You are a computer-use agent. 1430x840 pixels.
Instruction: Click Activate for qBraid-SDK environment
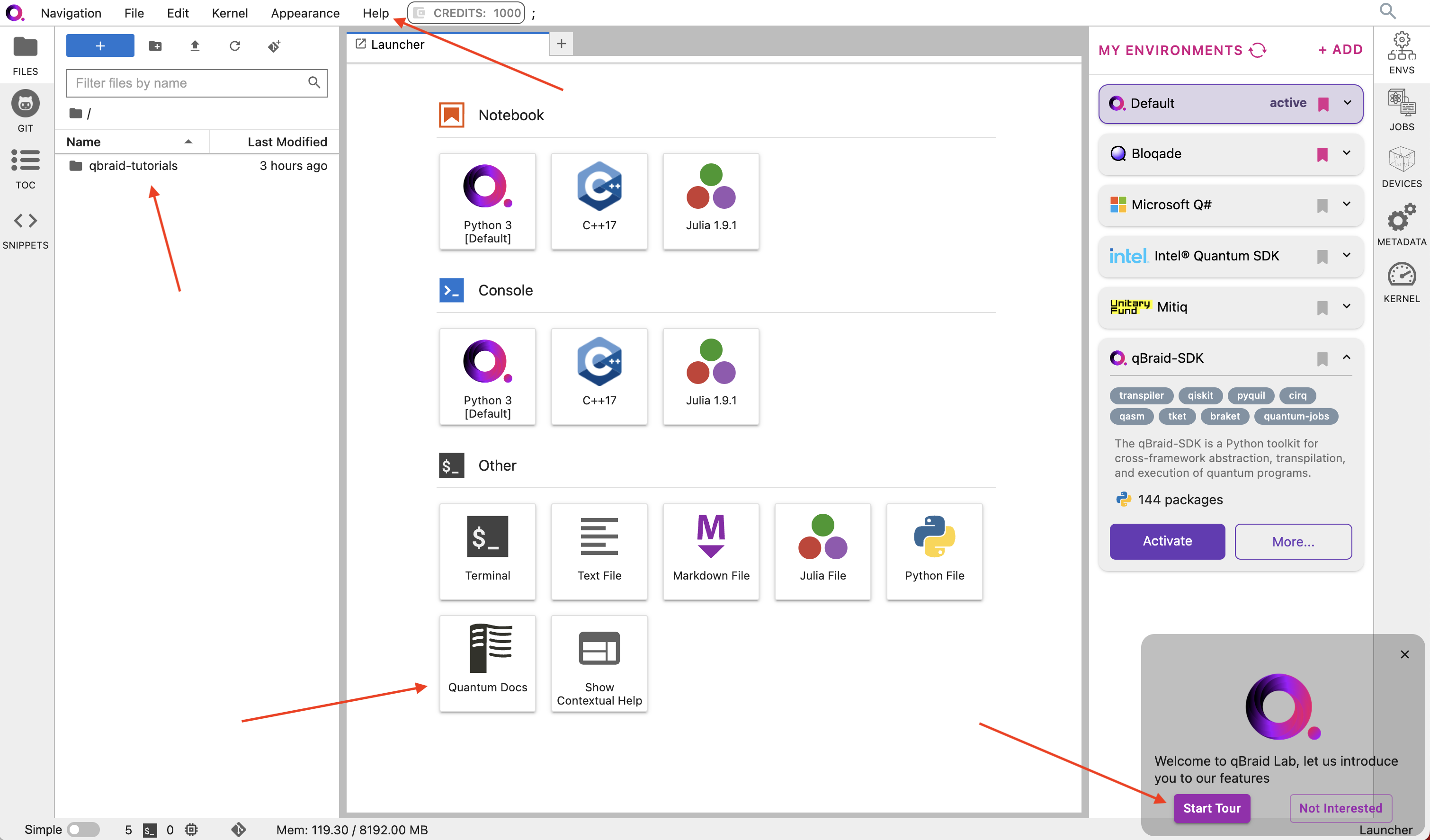(1167, 541)
